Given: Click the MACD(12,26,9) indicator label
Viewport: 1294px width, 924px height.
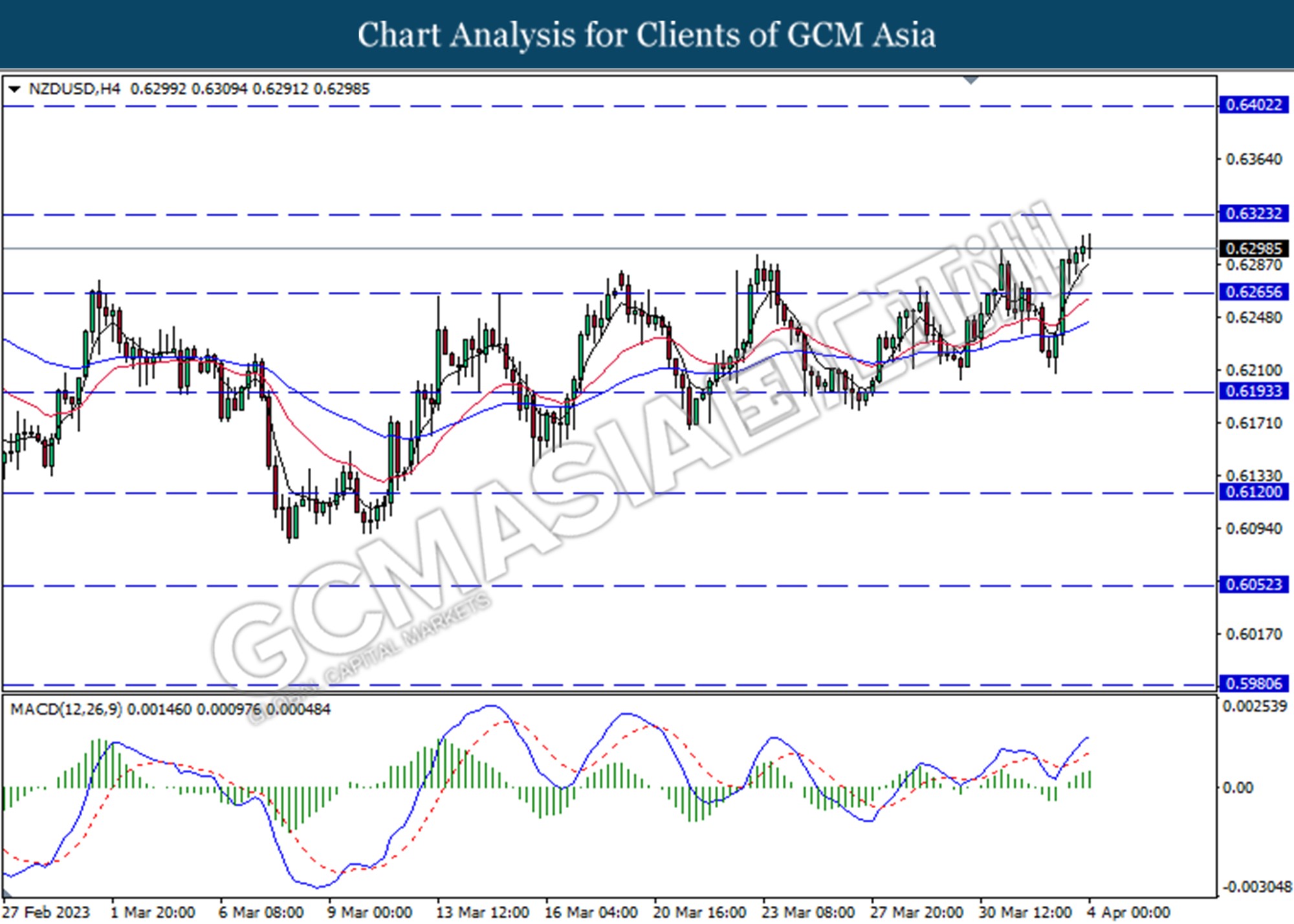Looking at the screenshot, I should click(x=66, y=709).
